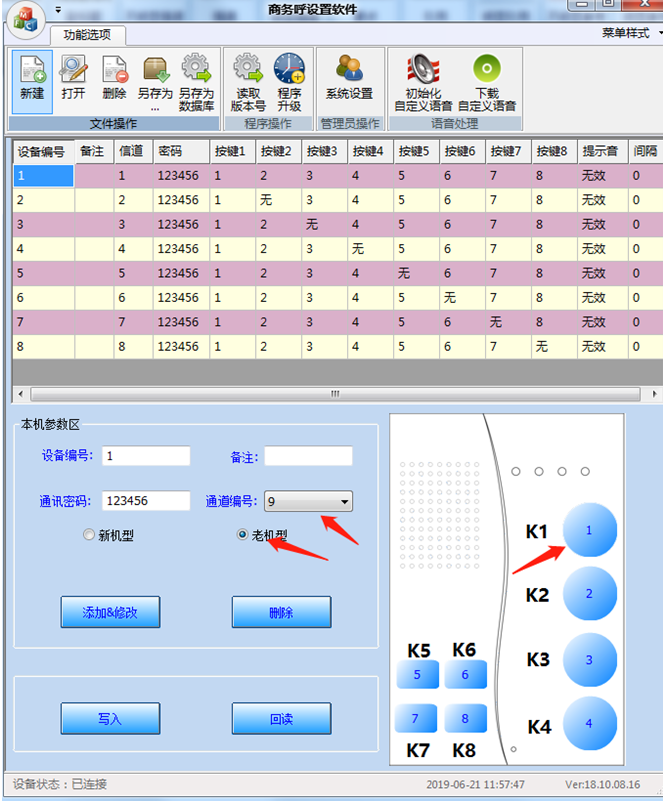
Task: Click the 回读 button
Action: (x=281, y=719)
